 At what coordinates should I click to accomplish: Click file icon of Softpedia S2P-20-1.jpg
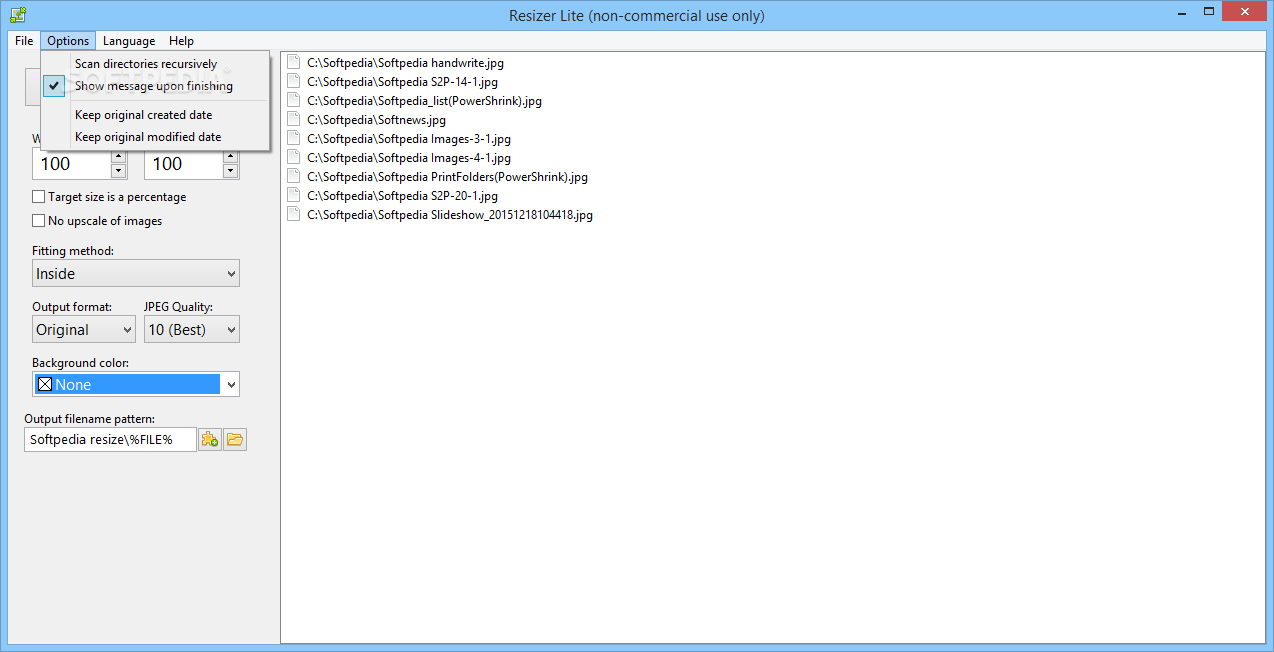pyautogui.click(x=294, y=196)
